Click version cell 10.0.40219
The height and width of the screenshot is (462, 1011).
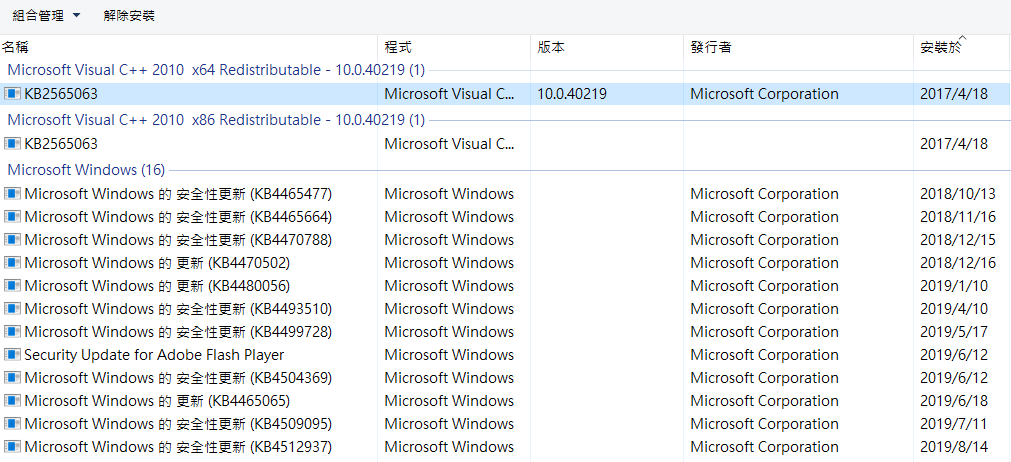572,94
